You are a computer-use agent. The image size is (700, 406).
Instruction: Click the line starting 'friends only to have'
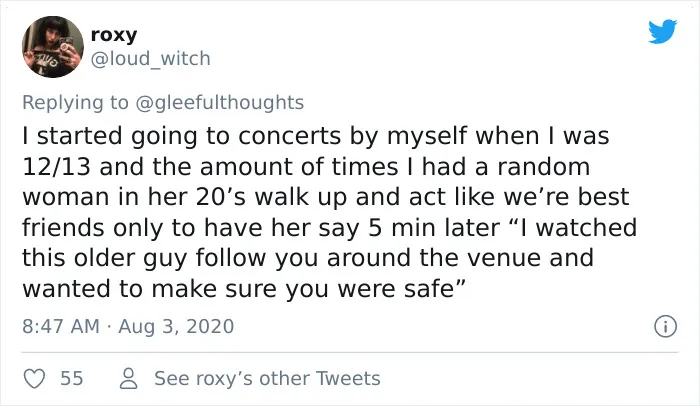(x=329, y=228)
